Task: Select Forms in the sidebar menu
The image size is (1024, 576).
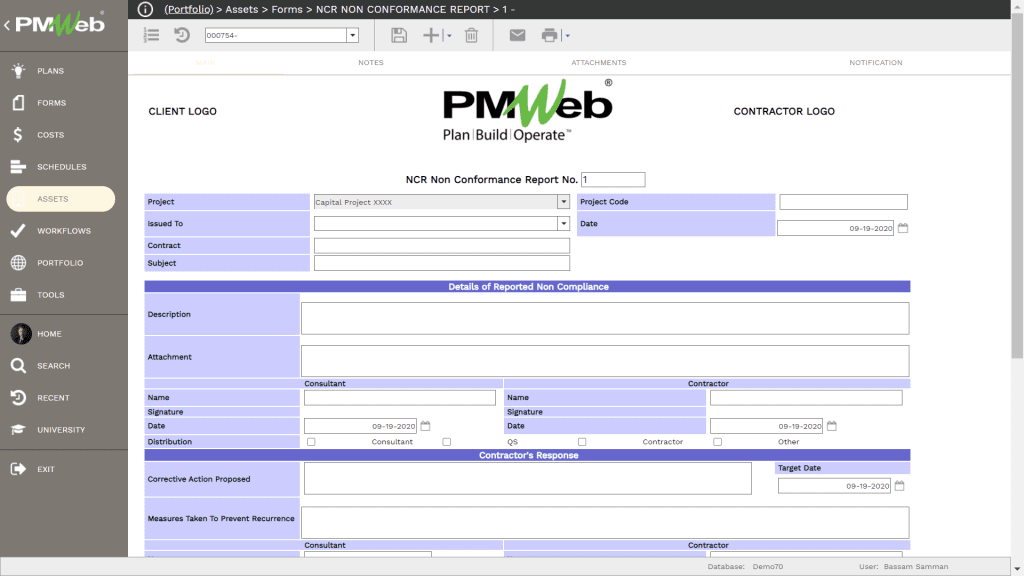Action: click(x=52, y=103)
